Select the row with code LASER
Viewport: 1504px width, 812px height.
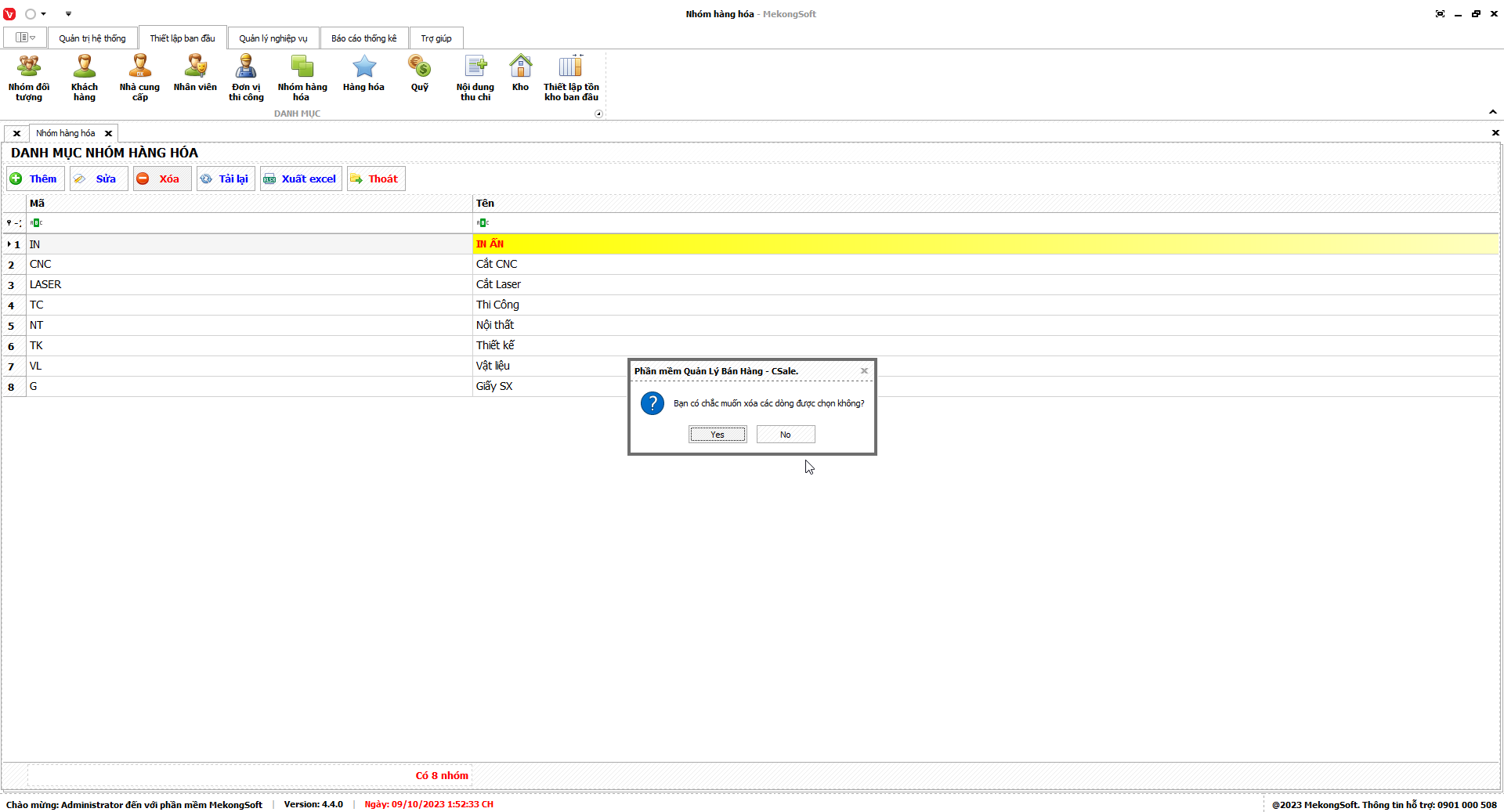click(750, 285)
